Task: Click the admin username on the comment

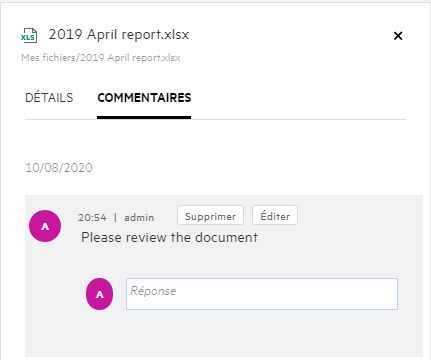Action: (139, 218)
